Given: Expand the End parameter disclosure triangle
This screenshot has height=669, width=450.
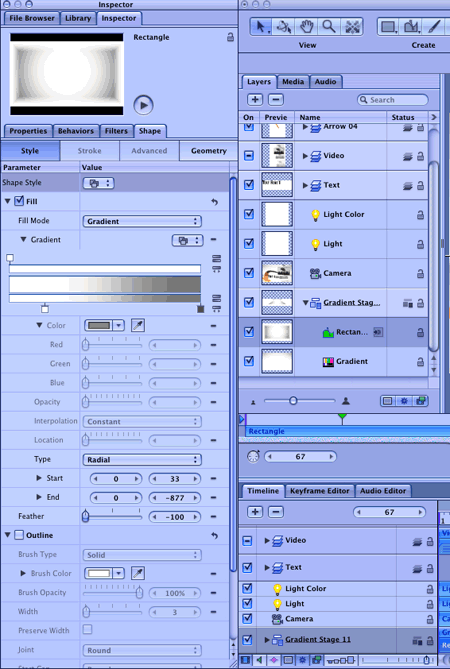Looking at the screenshot, I should (39, 497).
